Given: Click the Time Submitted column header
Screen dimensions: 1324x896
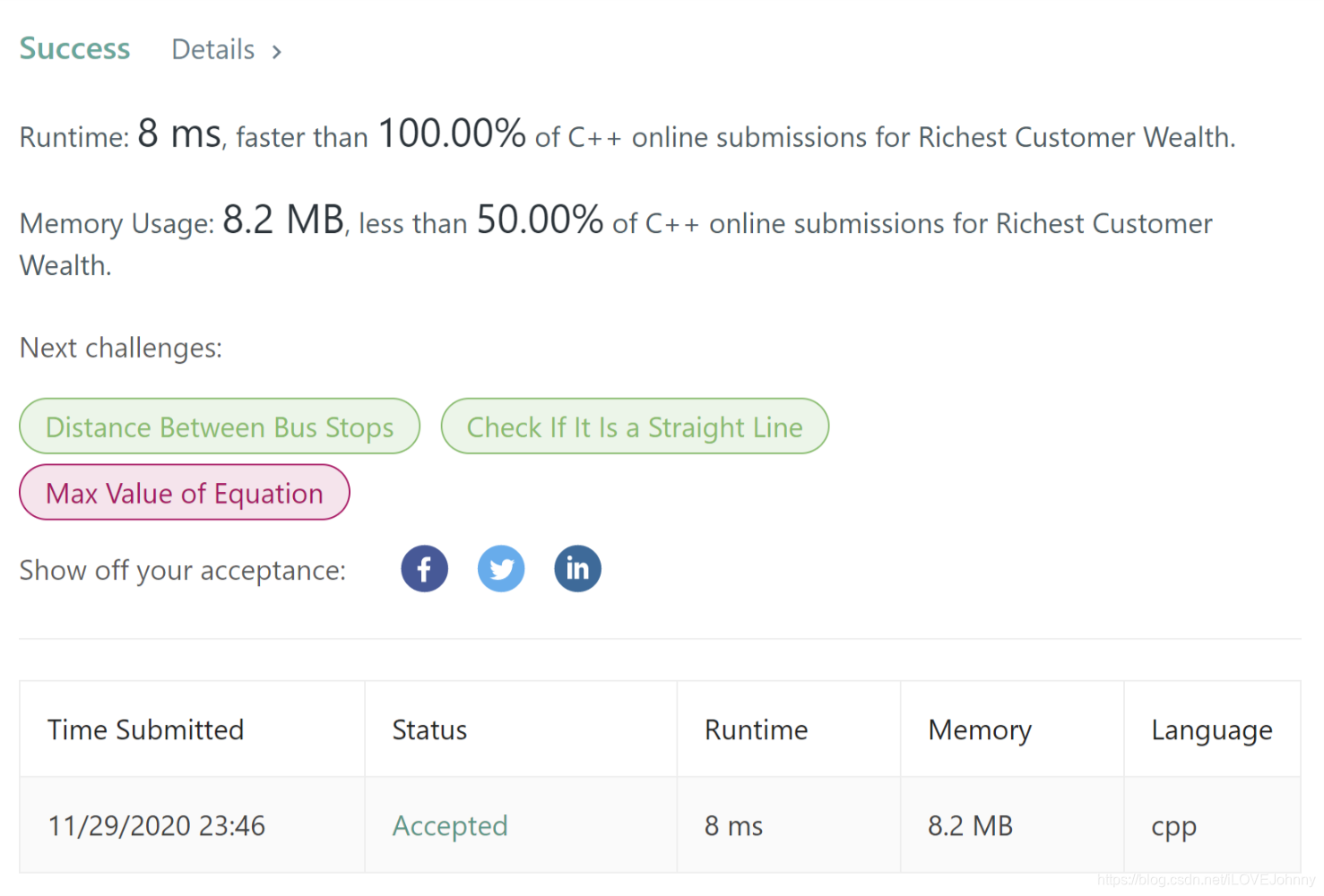Looking at the screenshot, I should (145, 729).
